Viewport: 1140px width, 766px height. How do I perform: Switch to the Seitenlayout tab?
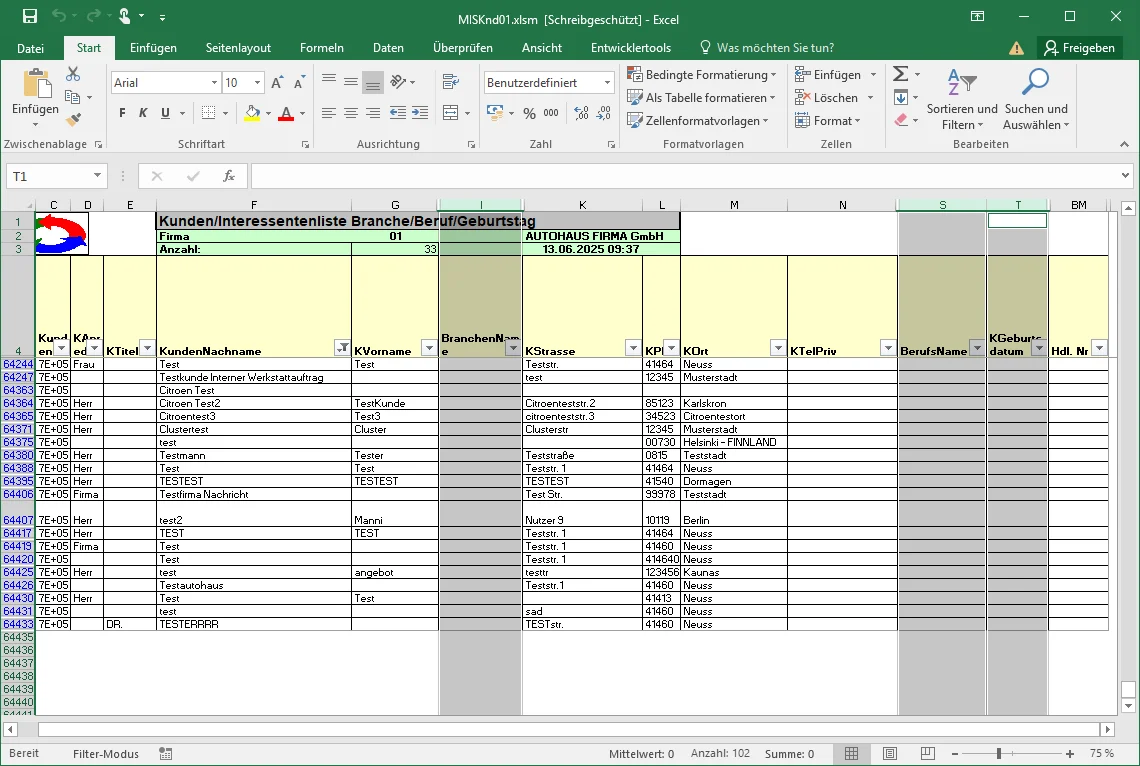[x=238, y=48]
